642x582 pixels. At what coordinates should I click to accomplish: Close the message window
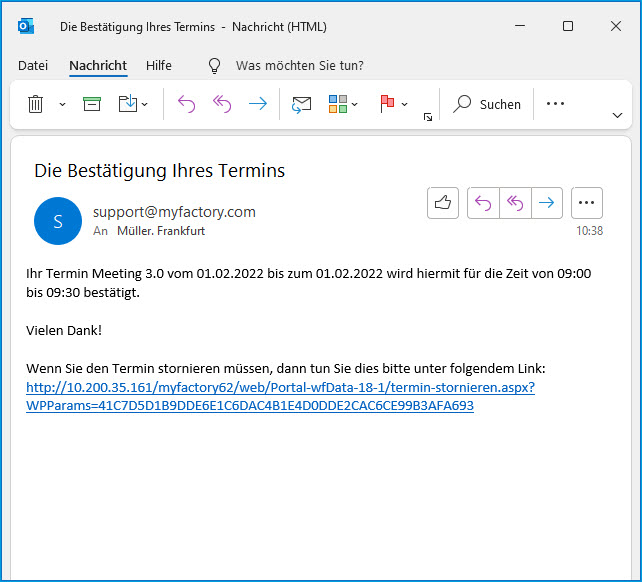pyautogui.click(x=616, y=26)
